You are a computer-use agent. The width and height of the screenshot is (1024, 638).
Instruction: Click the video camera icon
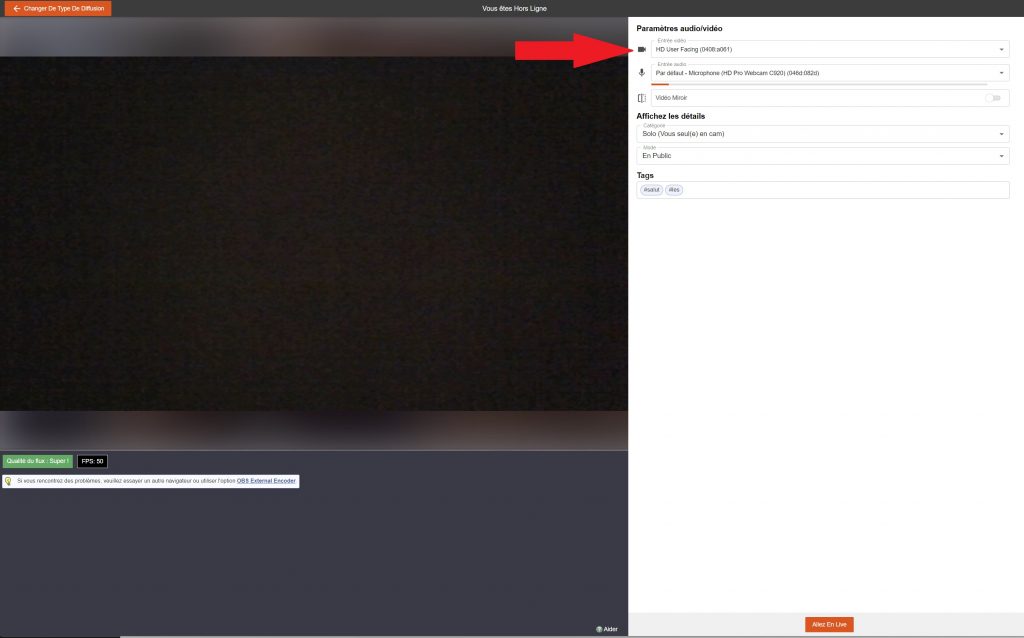tap(642, 49)
